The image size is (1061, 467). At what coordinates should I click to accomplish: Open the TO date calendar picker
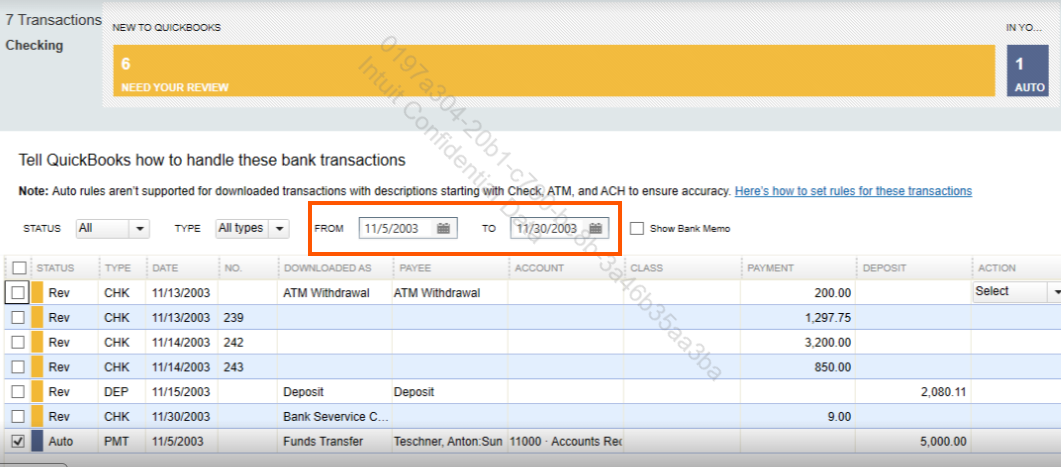tap(595, 228)
